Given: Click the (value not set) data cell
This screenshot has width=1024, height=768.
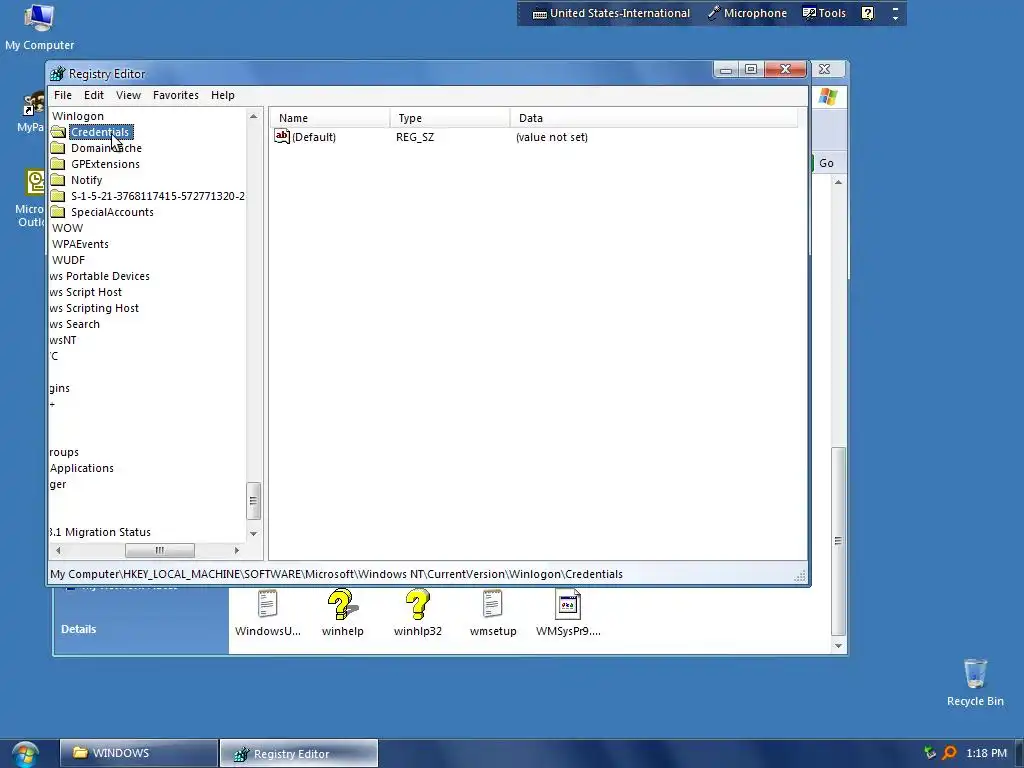Looking at the screenshot, I should point(552,137).
